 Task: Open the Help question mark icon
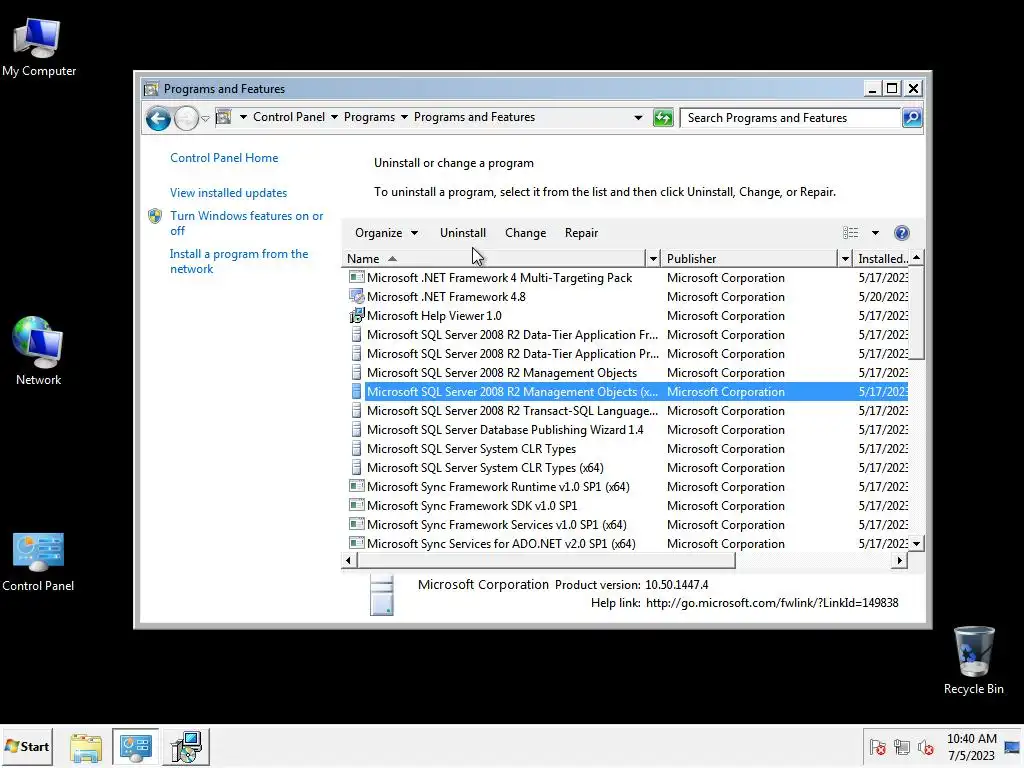coord(902,233)
